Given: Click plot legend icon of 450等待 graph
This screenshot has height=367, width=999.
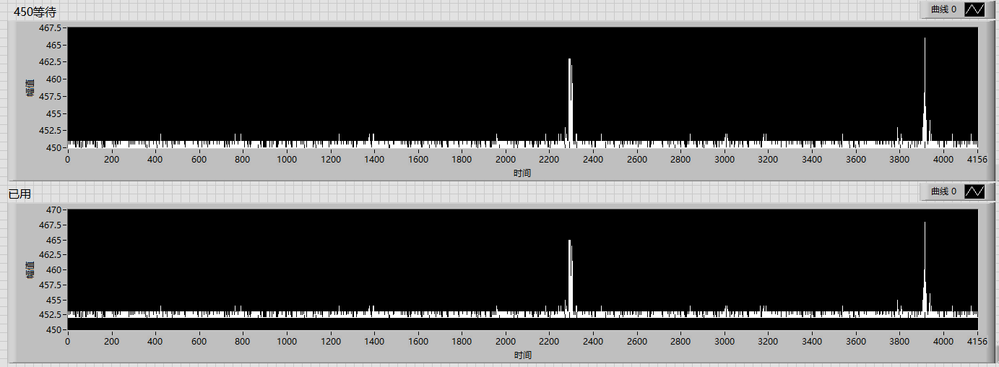Looking at the screenshot, I should tap(974, 10).
